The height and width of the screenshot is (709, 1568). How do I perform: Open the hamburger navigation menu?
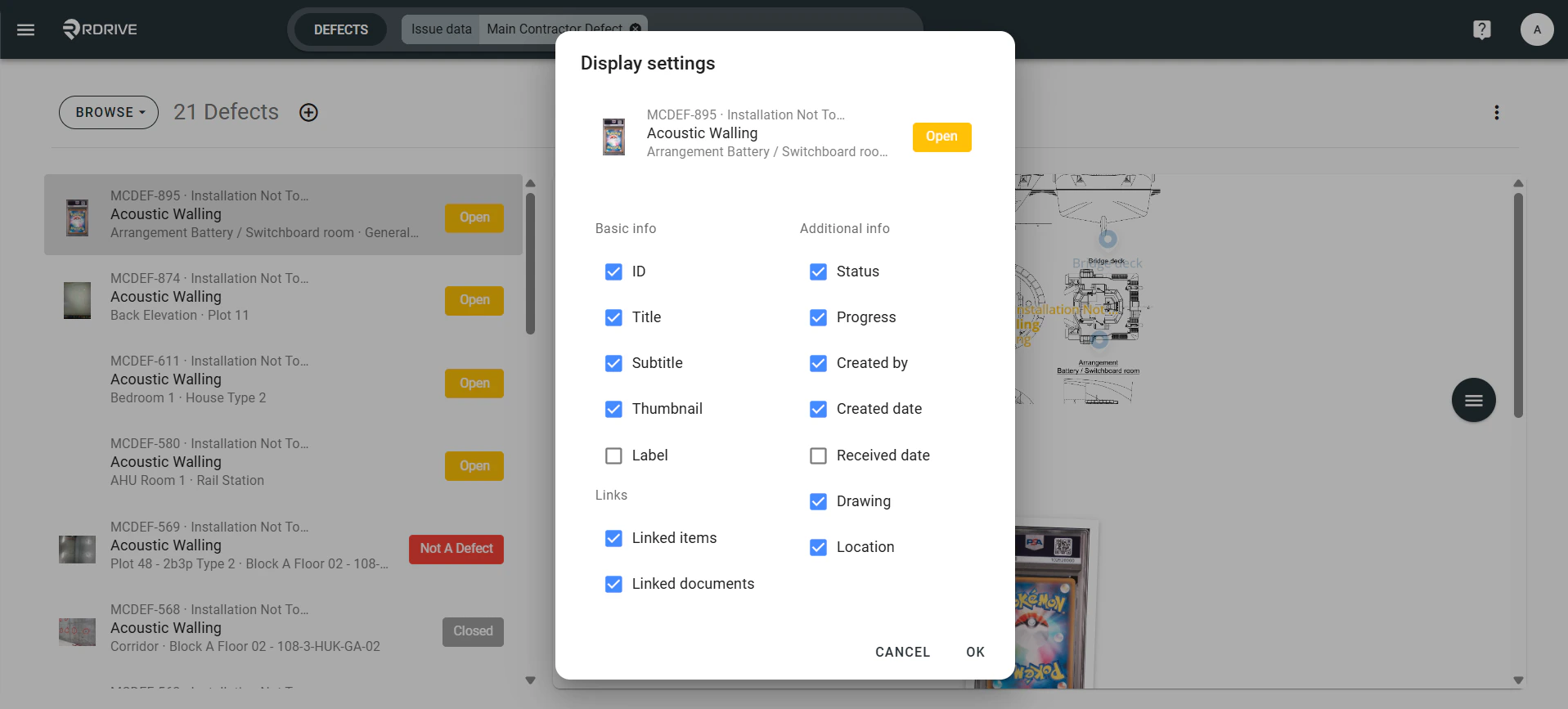point(26,29)
